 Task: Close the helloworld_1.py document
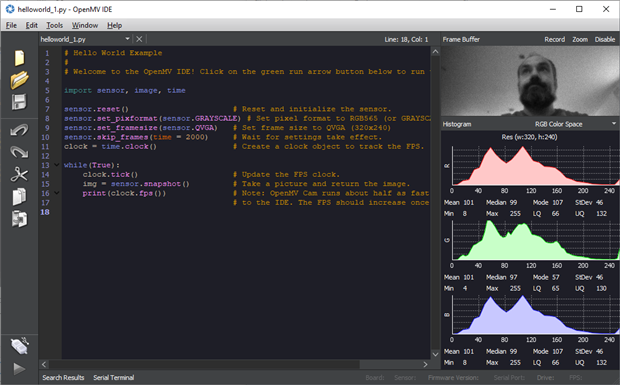click(x=139, y=39)
